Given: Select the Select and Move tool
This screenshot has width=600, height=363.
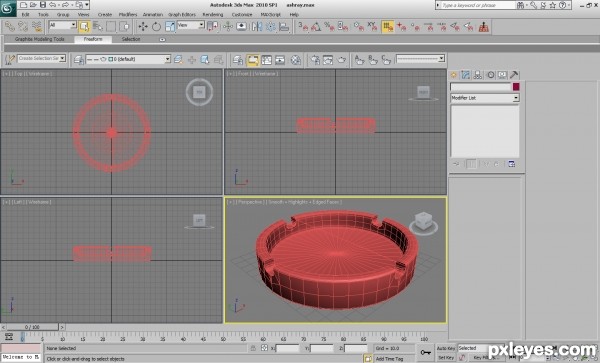Looking at the screenshot, I should pyautogui.click(x=143, y=26).
